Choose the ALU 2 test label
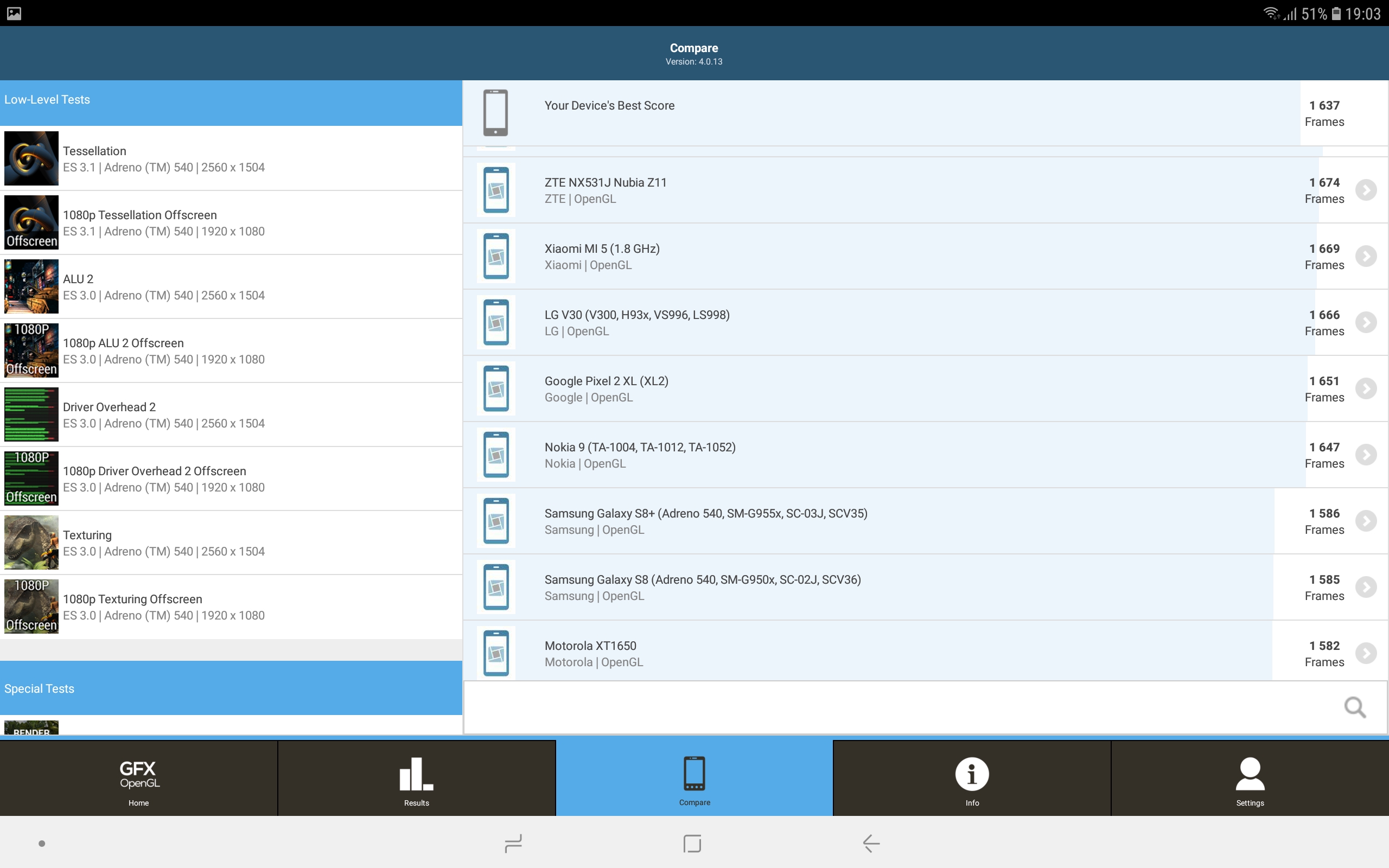Image resolution: width=1389 pixels, height=868 pixels. [x=78, y=279]
